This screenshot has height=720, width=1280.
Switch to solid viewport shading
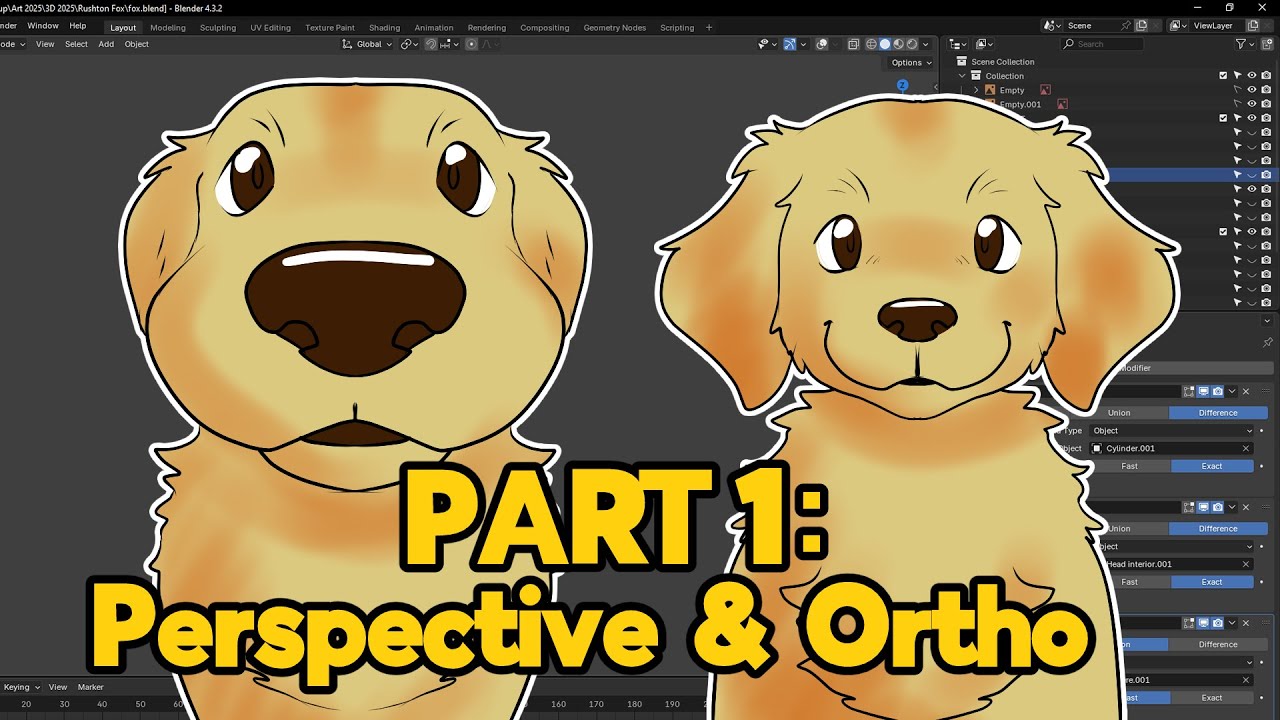(x=884, y=44)
